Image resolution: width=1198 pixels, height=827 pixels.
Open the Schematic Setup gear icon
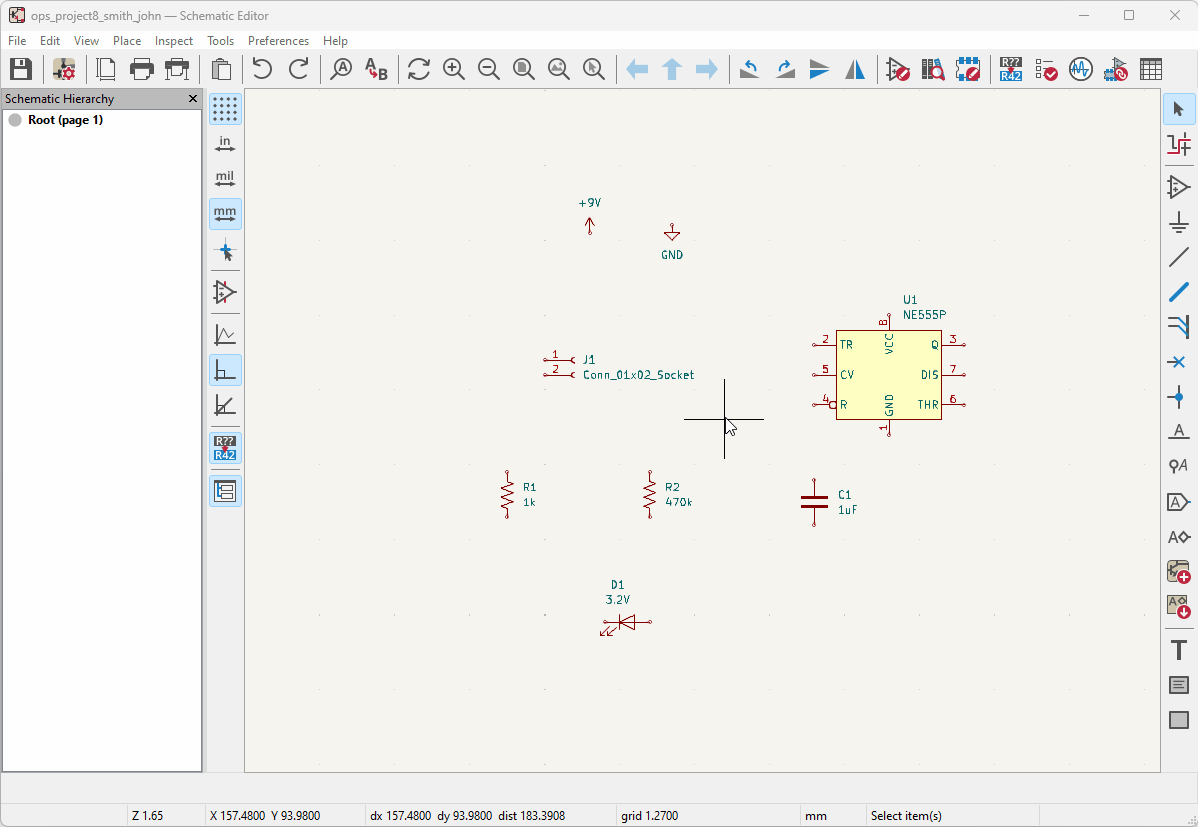coord(64,69)
